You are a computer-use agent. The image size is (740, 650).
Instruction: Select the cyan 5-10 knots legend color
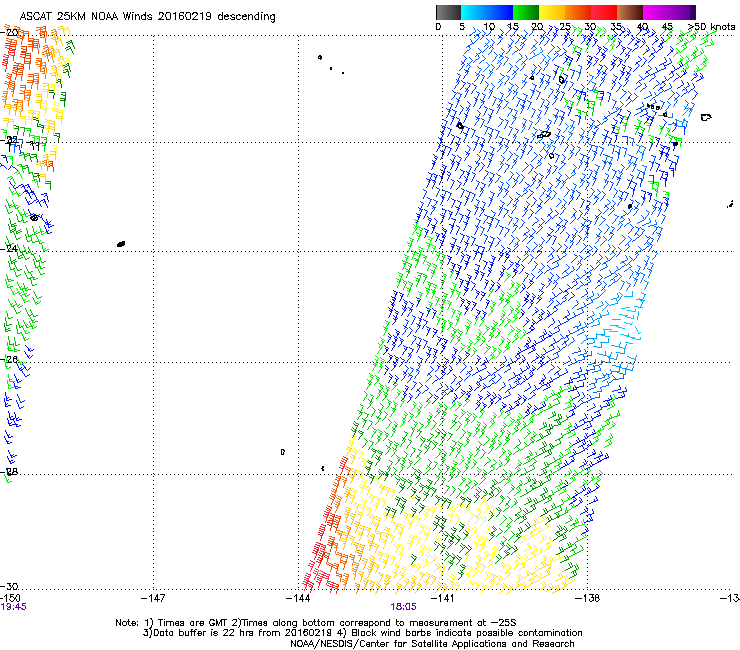(474, 12)
